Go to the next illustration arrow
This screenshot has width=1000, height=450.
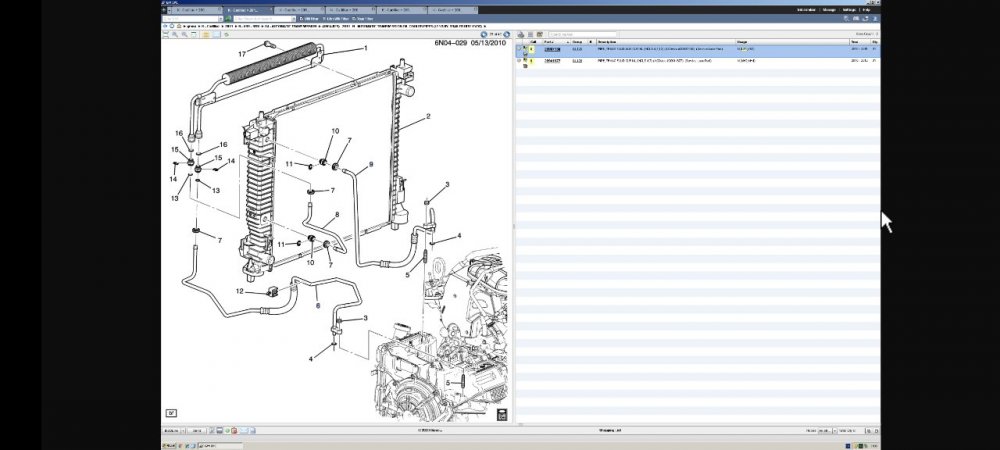pos(507,33)
